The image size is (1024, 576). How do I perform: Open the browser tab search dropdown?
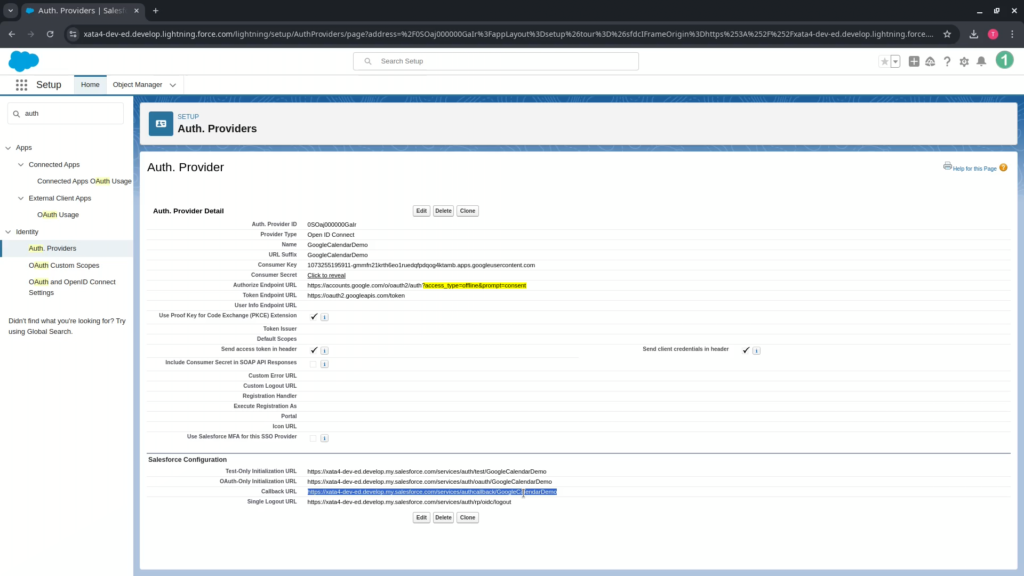(x=10, y=10)
